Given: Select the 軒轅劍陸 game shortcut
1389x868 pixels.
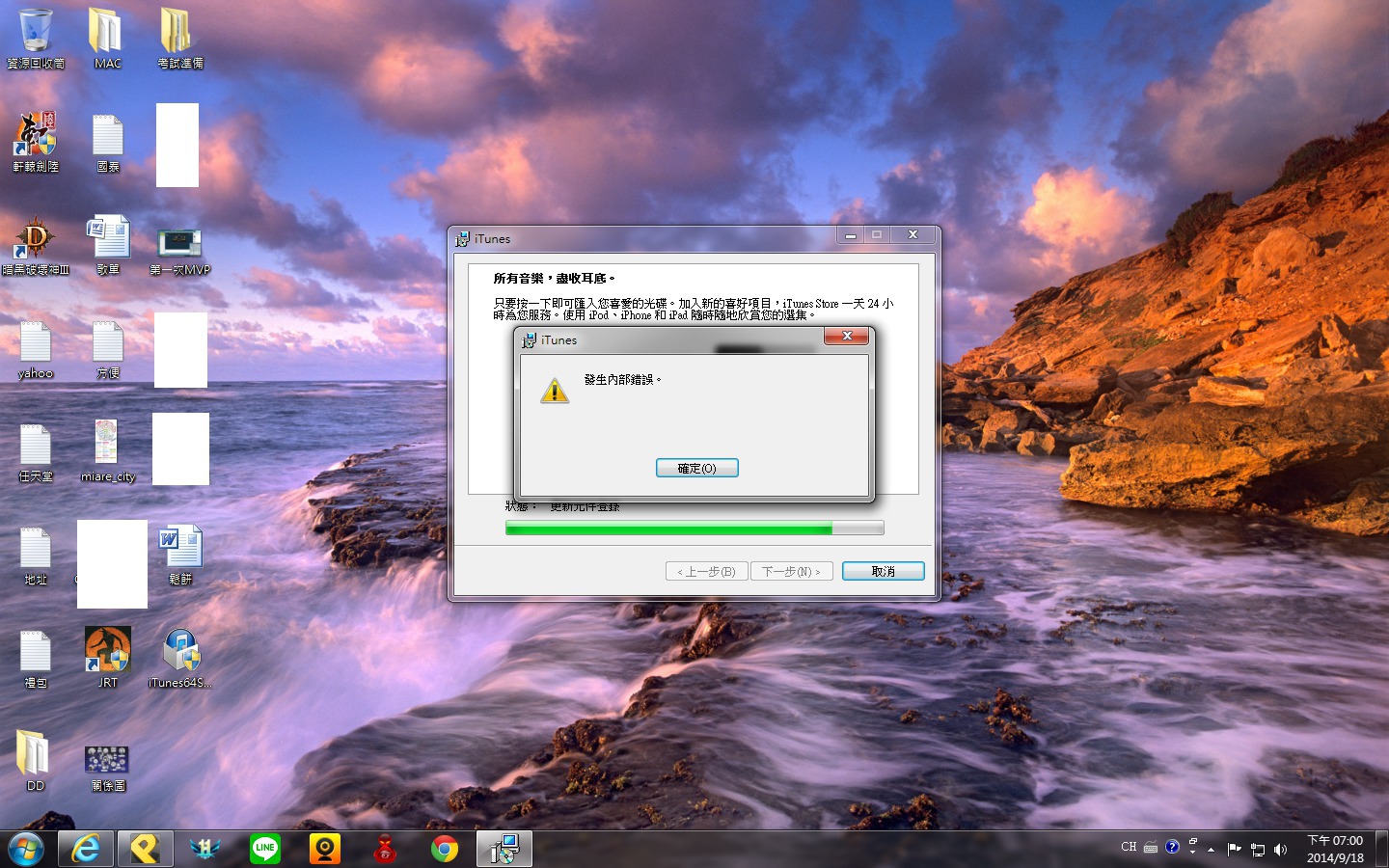Looking at the screenshot, I should click(x=36, y=142).
